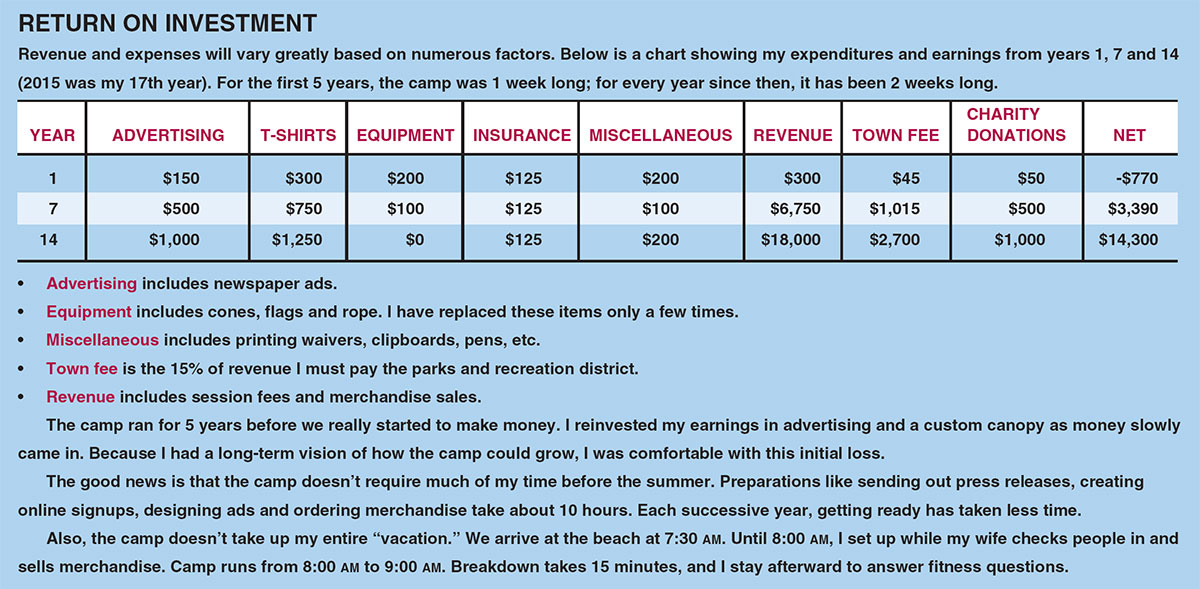Click the RETURN ON INVESTMENT heading
The height and width of the screenshot is (589, 1200).
point(168,23)
